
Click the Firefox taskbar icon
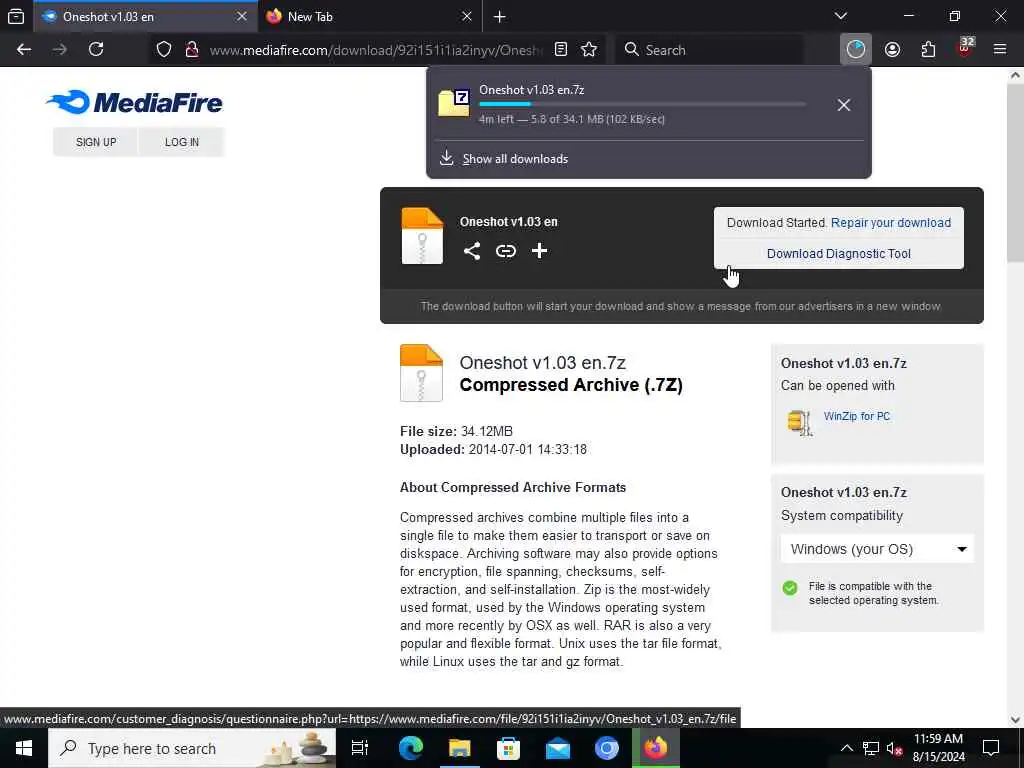[656, 748]
